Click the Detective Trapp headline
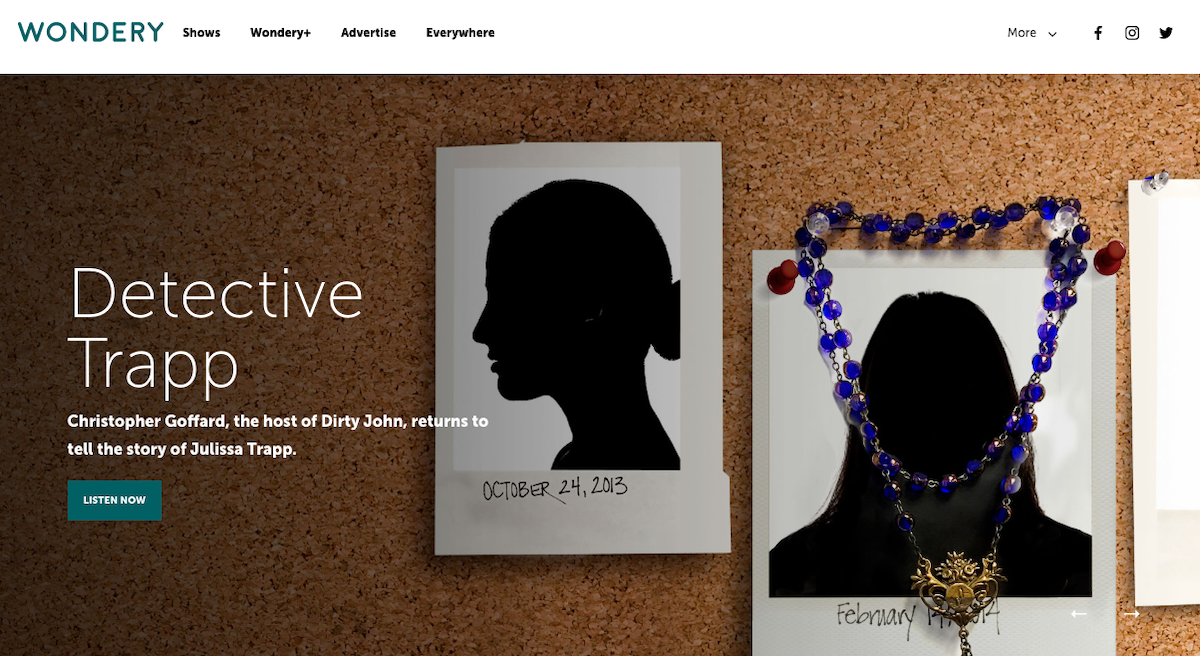 click(x=215, y=328)
